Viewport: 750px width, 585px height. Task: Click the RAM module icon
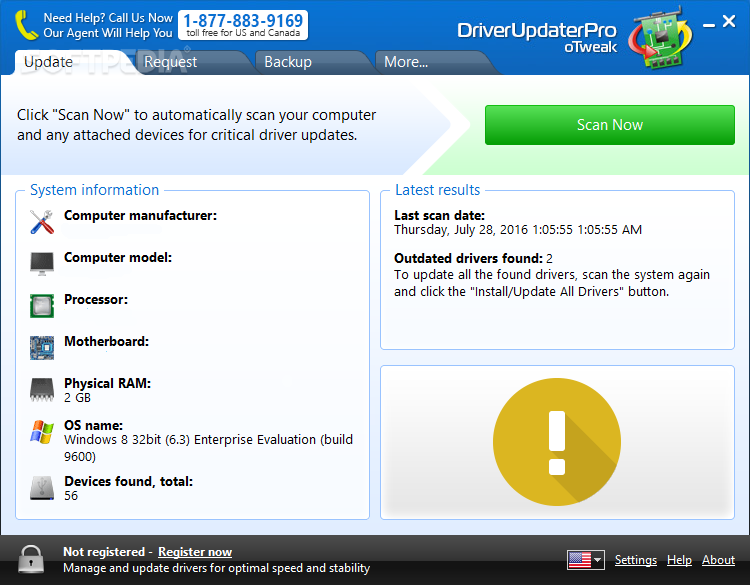click(x=42, y=390)
